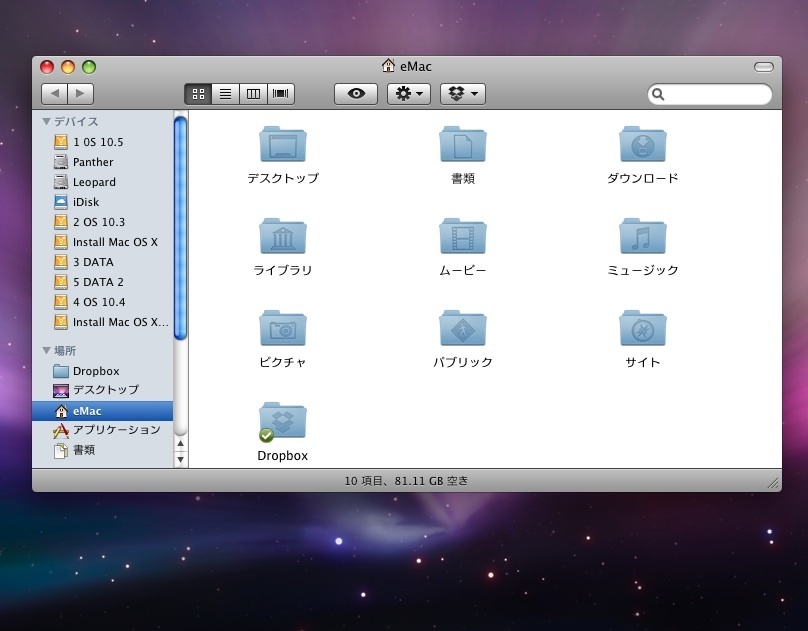Select eMac home in the sidebar
808x631 pixels.
coord(103,411)
